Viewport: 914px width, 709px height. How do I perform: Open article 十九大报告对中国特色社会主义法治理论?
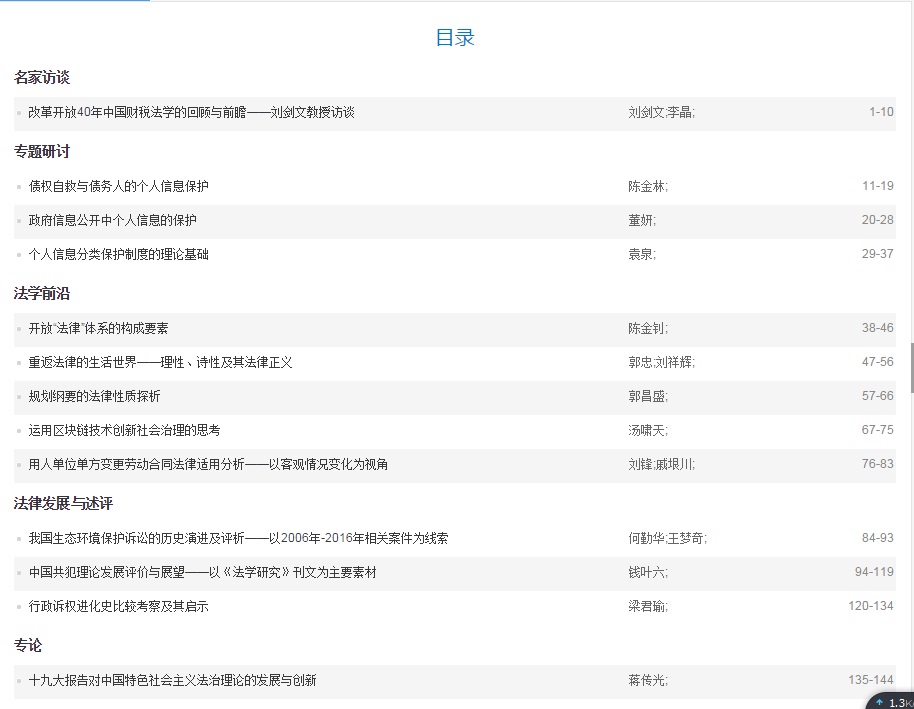(x=172, y=681)
